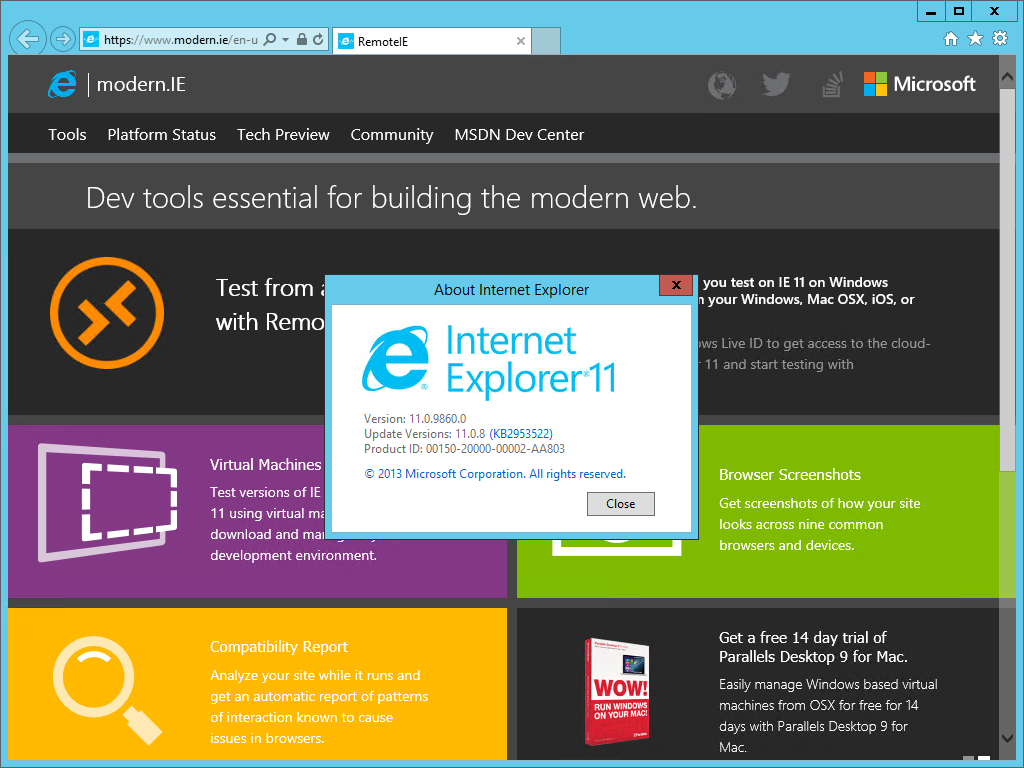
Task: Click the scrollbar down arrow
Action: [x=1007, y=738]
